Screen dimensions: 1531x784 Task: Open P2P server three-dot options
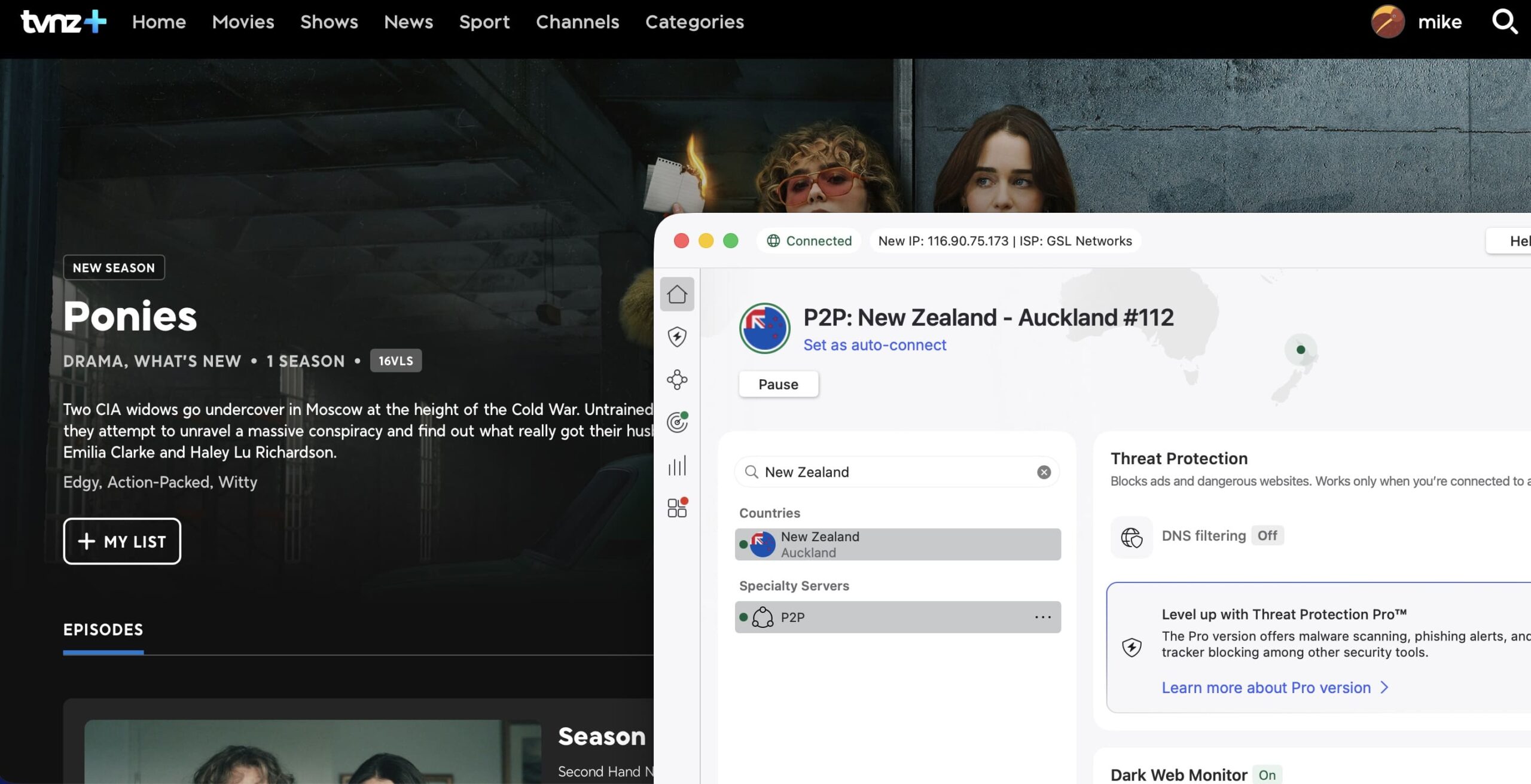(1042, 617)
